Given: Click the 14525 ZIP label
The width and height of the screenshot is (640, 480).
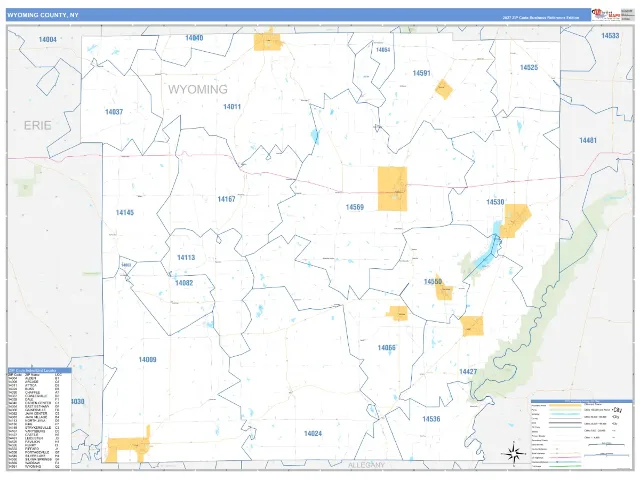Looking at the screenshot, I should [529, 67].
